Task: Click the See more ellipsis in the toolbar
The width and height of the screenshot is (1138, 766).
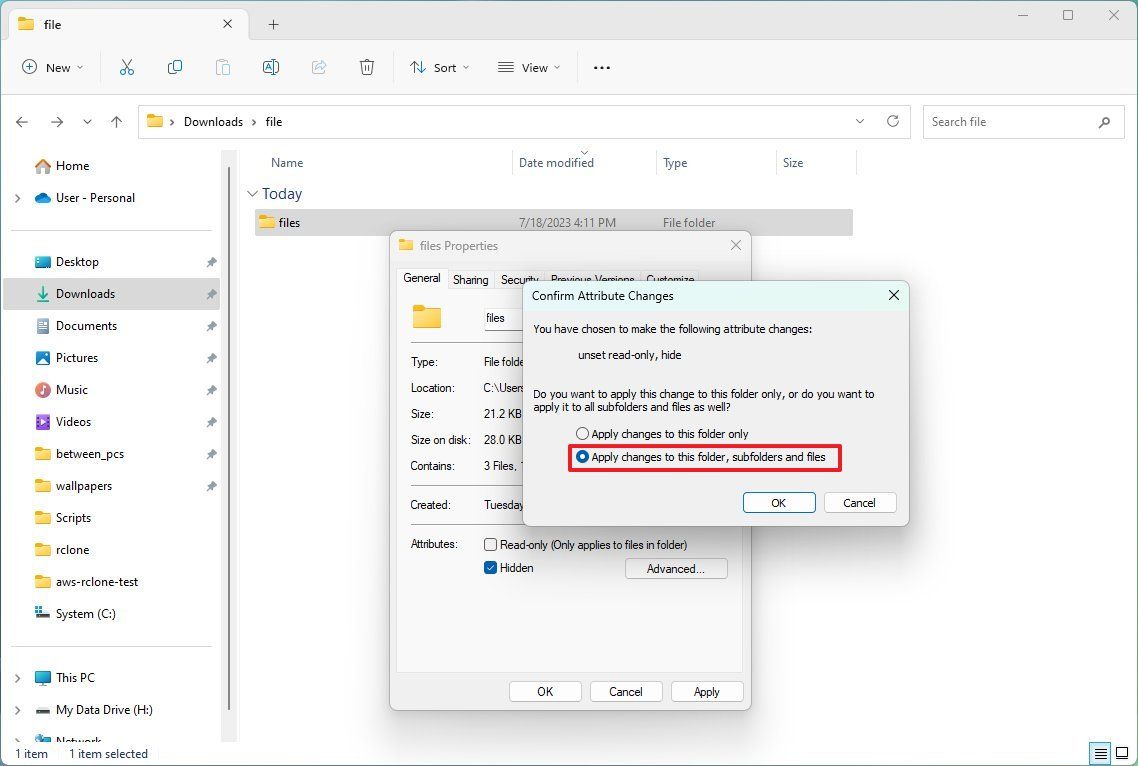Action: 601,67
